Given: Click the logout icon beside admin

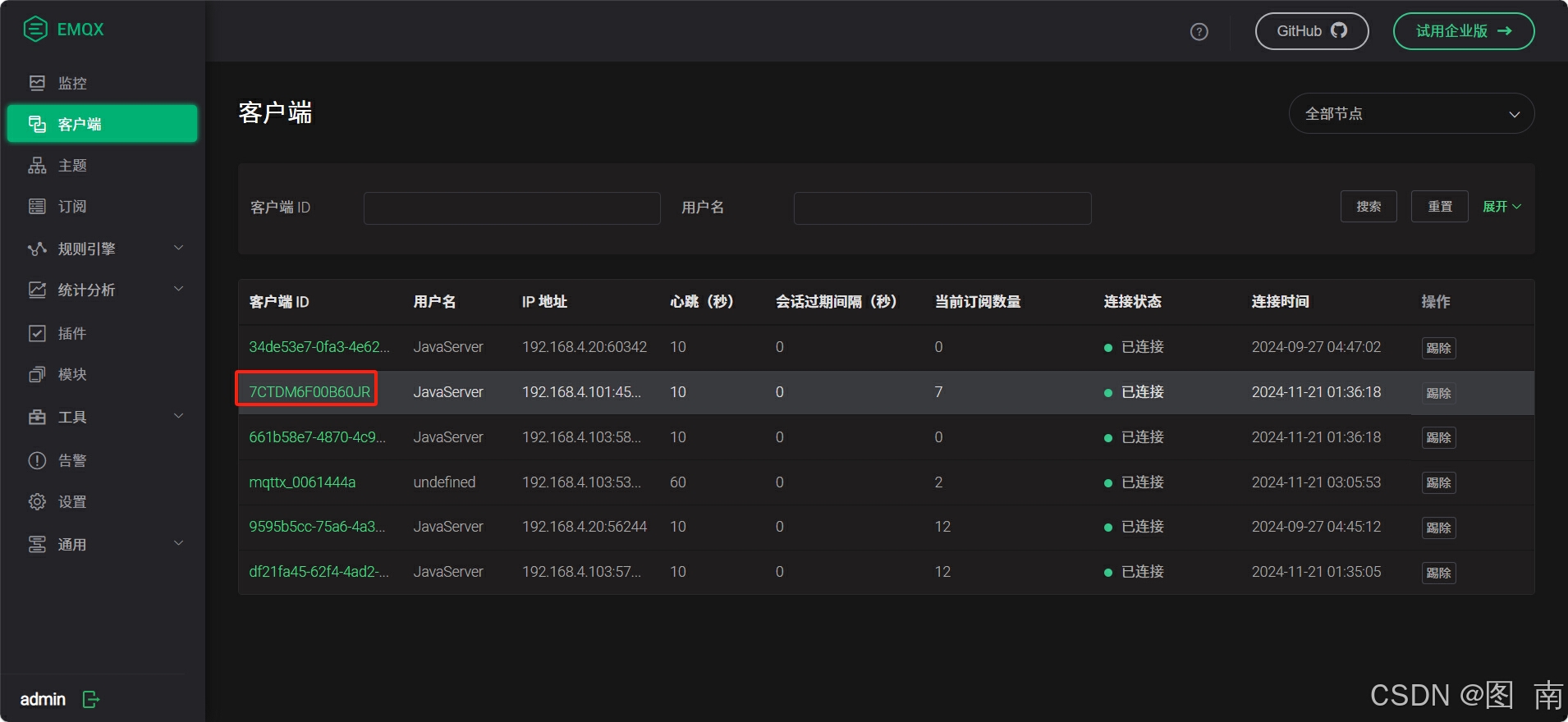Looking at the screenshot, I should (91, 699).
